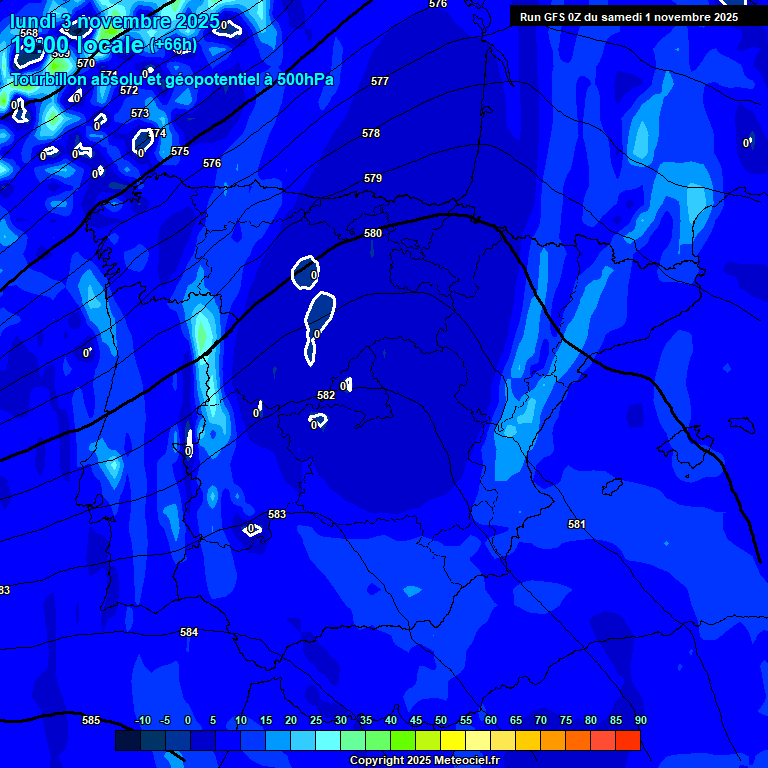
Task: Click the bright yellow swatch below label 50
Action: point(453,741)
